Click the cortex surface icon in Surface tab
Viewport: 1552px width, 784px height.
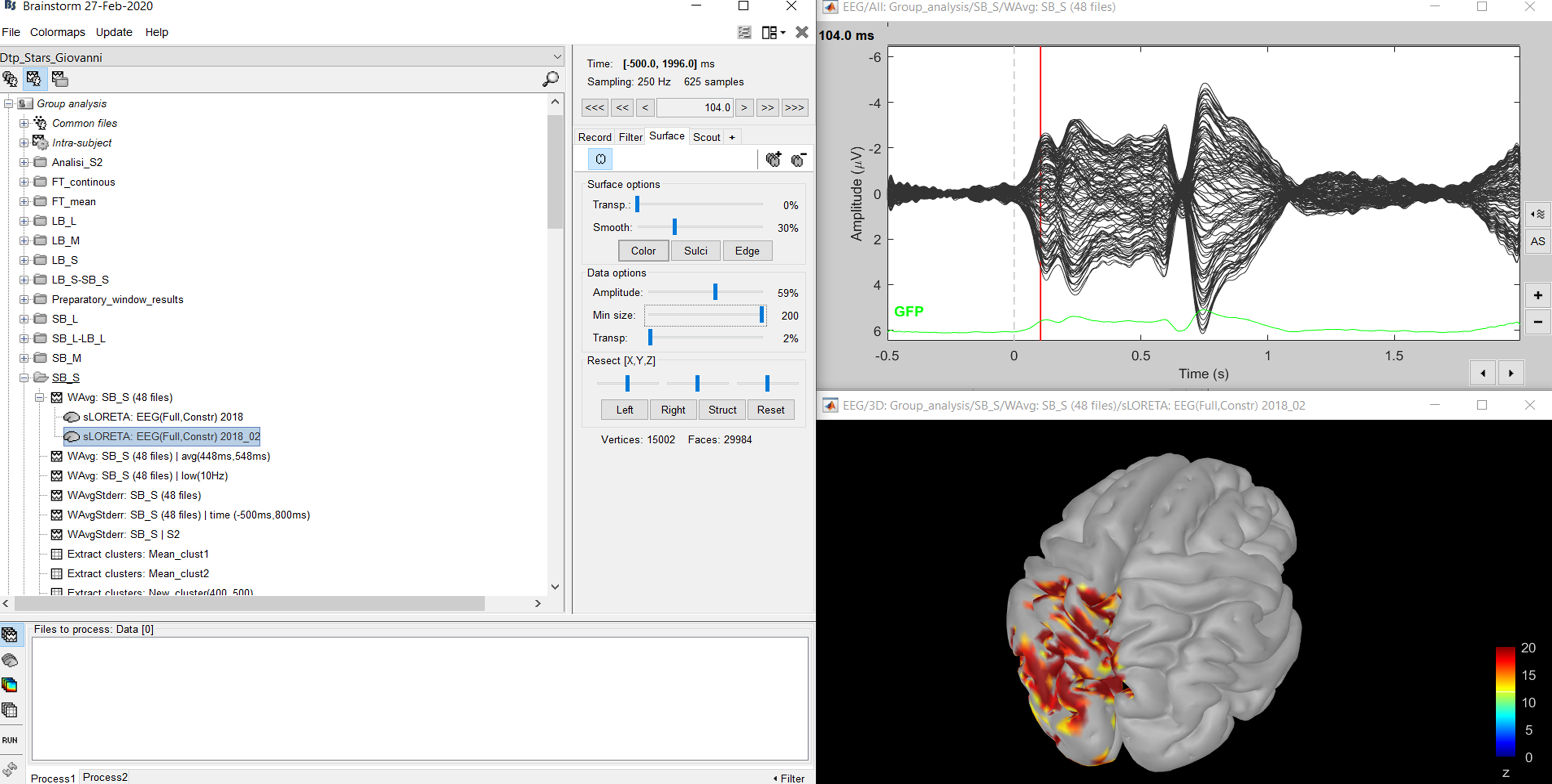(600, 159)
